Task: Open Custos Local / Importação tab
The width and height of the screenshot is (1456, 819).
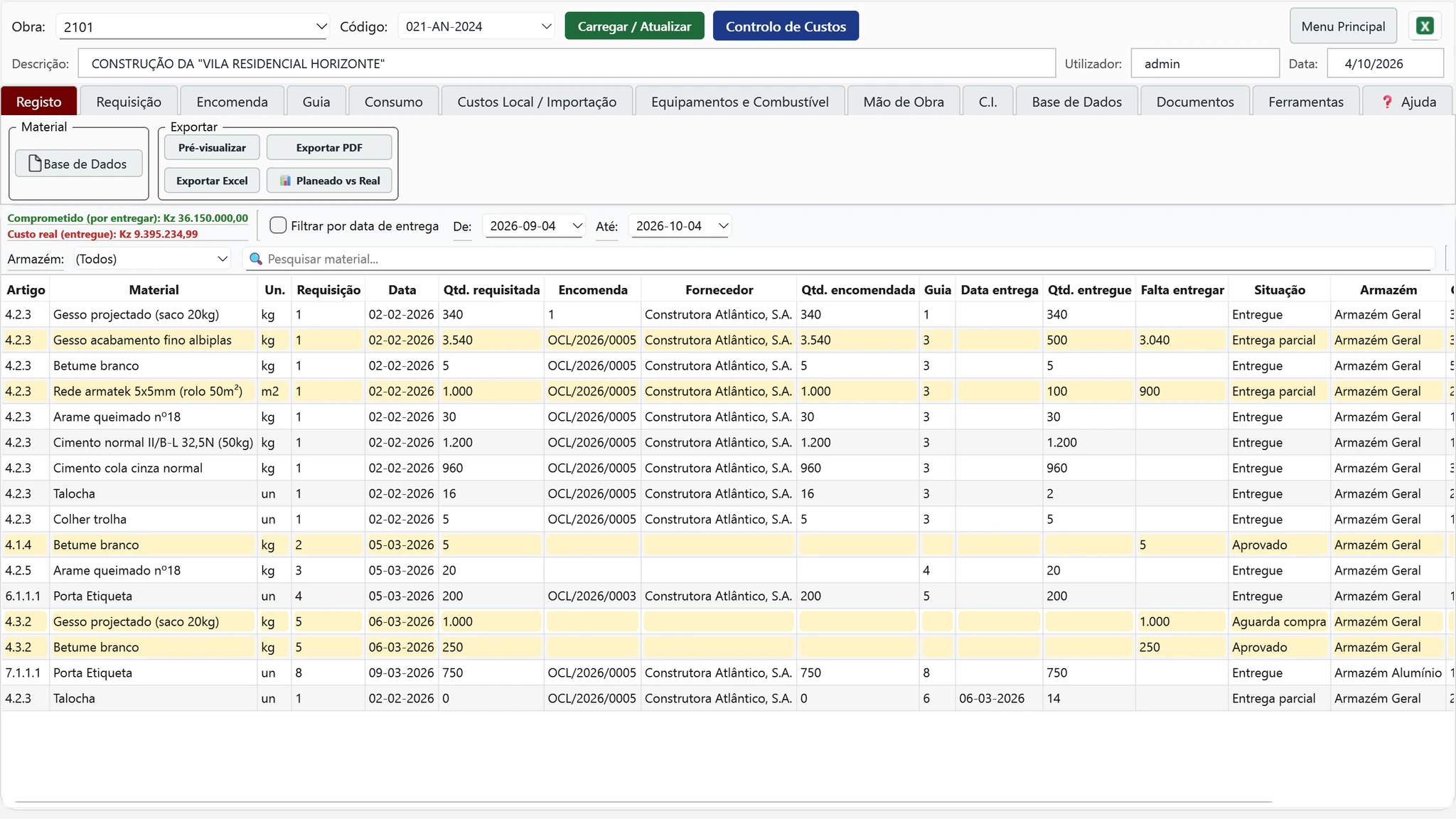Action: click(537, 102)
